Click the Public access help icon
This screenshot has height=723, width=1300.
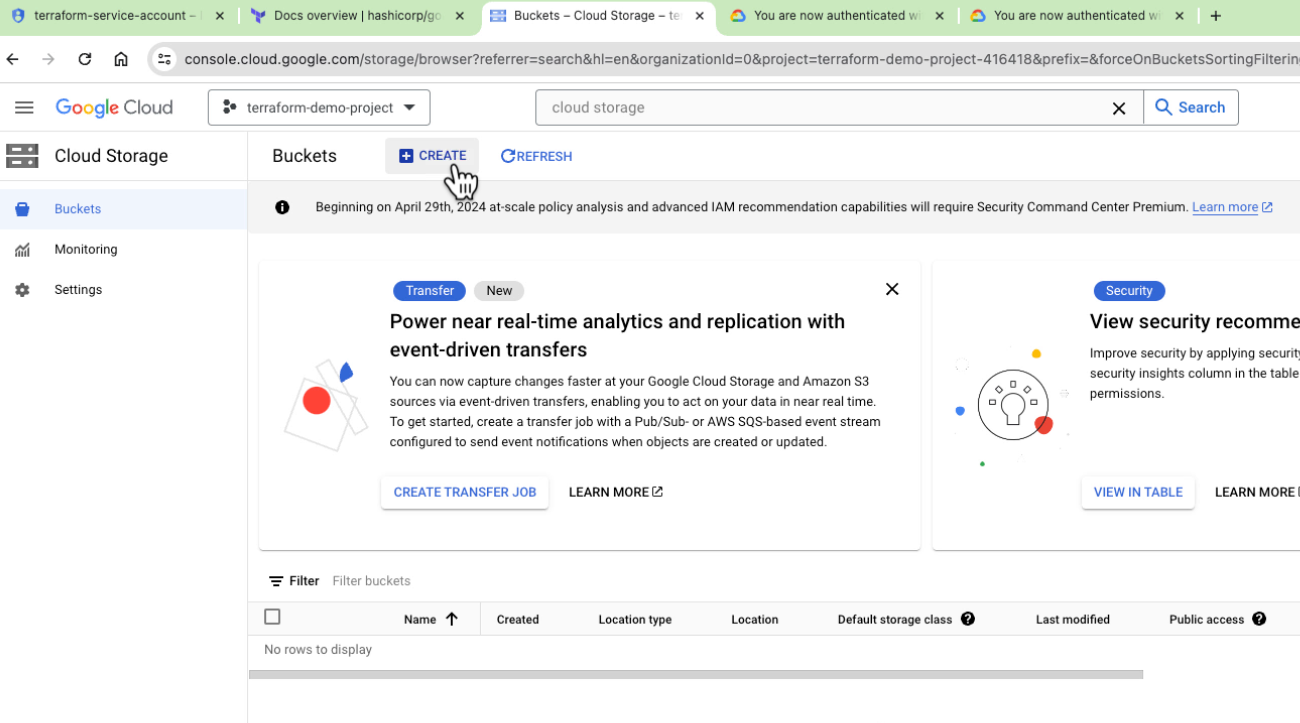(x=1259, y=618)
